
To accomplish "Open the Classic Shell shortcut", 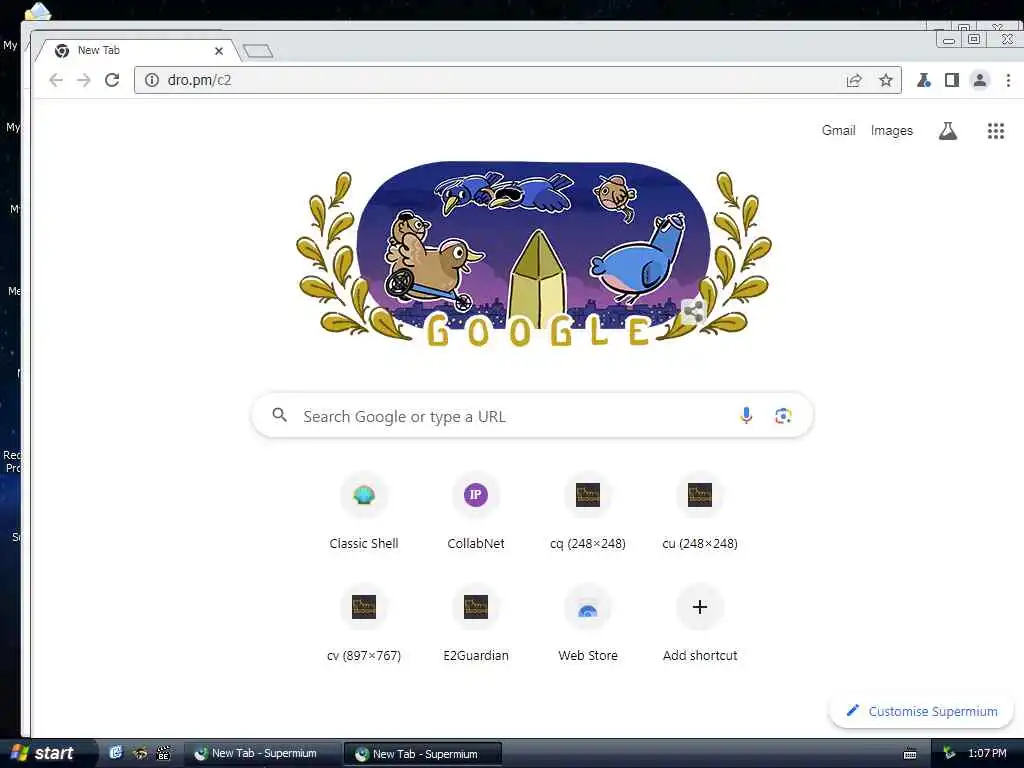I will 364,512.
